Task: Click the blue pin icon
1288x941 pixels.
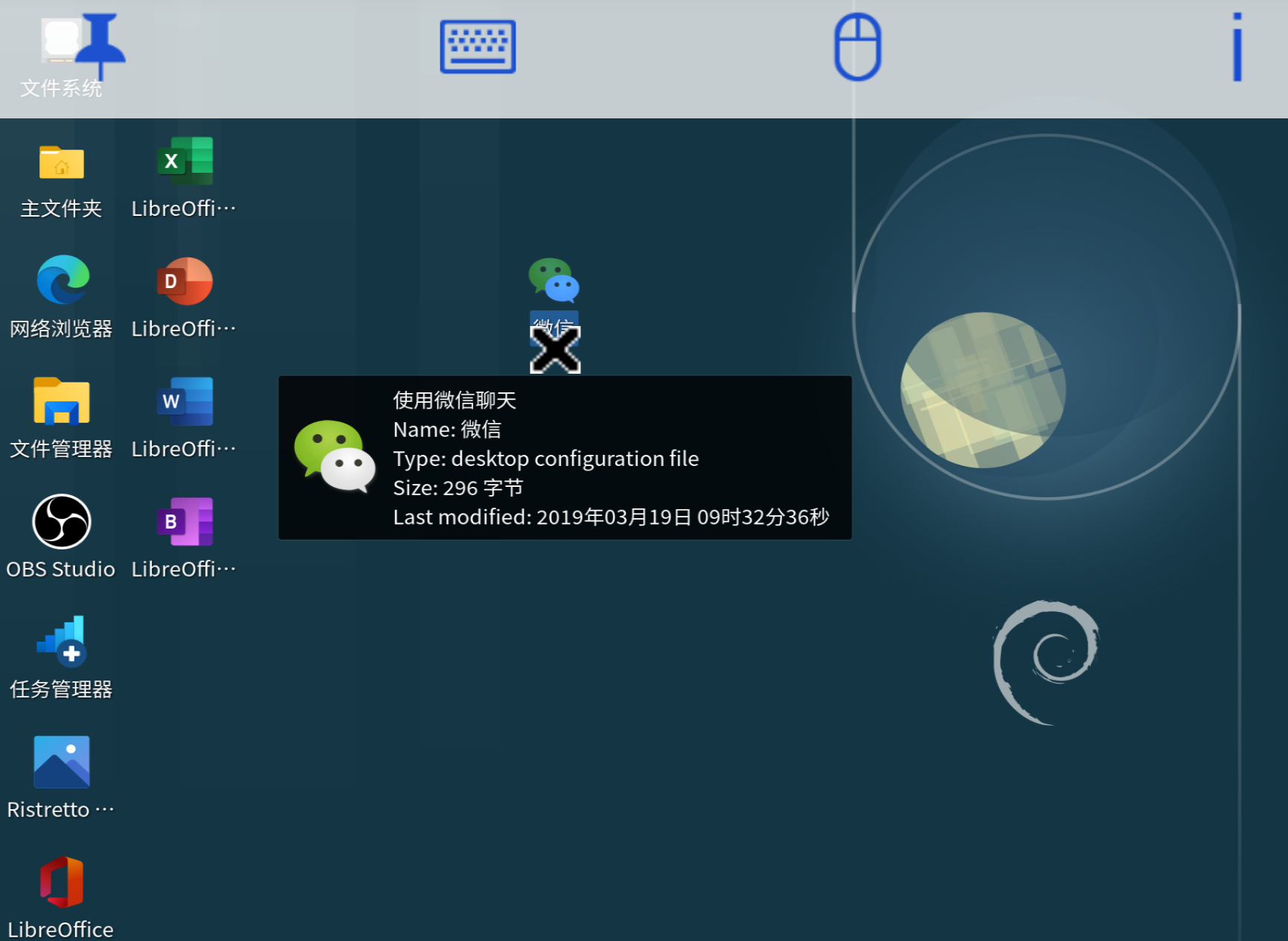Action: click(100, 46)
